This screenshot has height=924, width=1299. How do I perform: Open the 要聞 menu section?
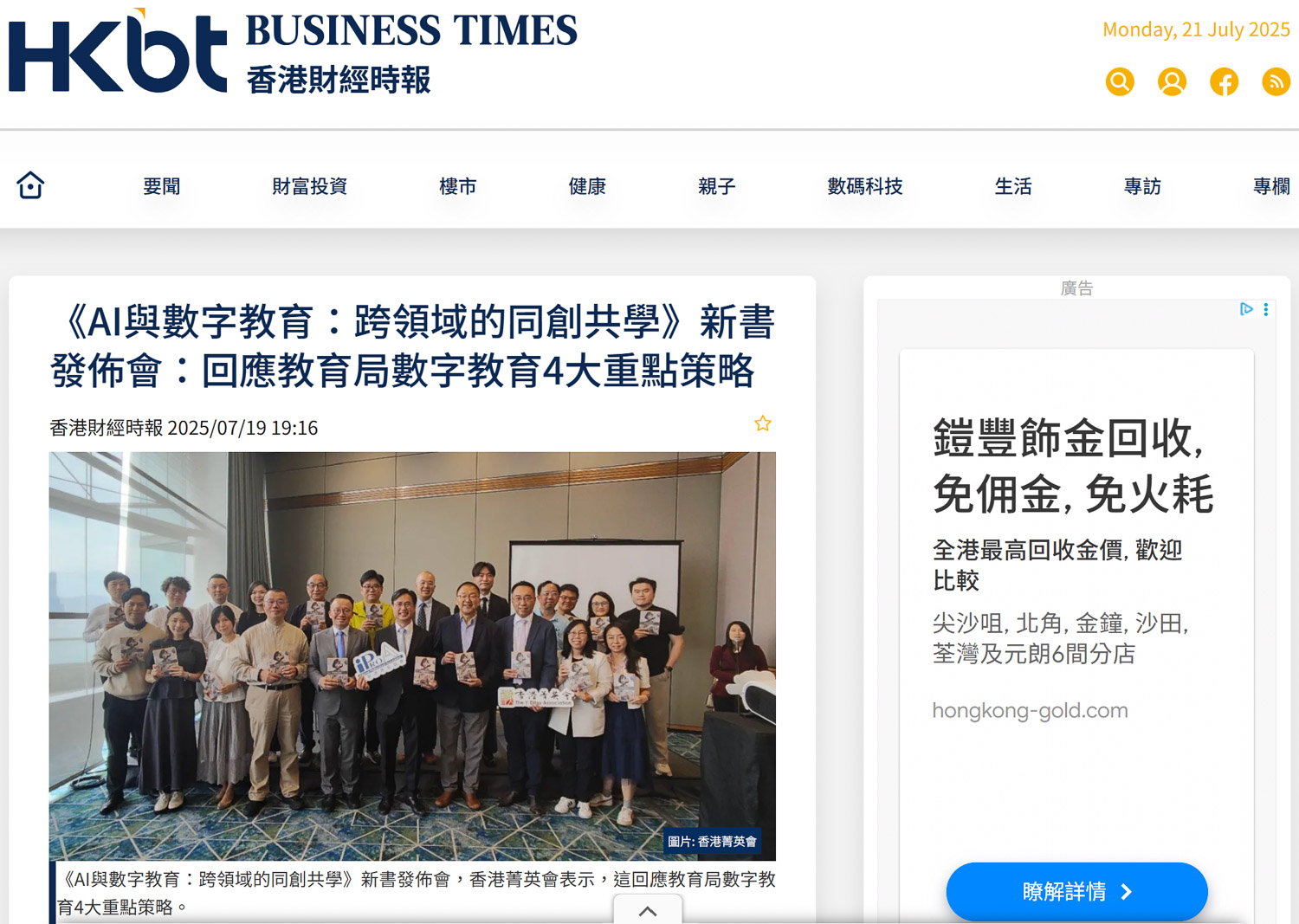[x=162, y=186]
